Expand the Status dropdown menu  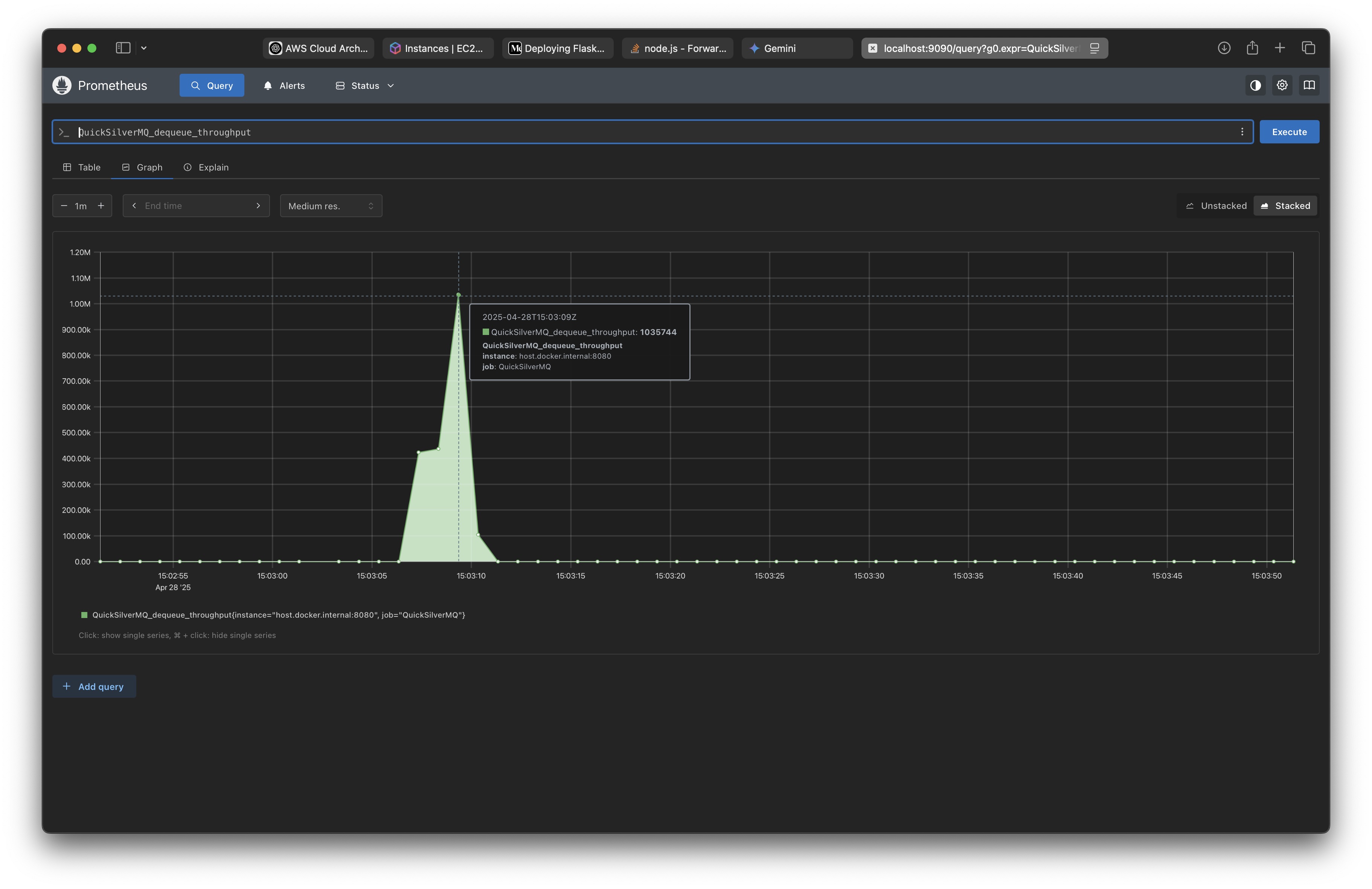[x=365, y=85]
